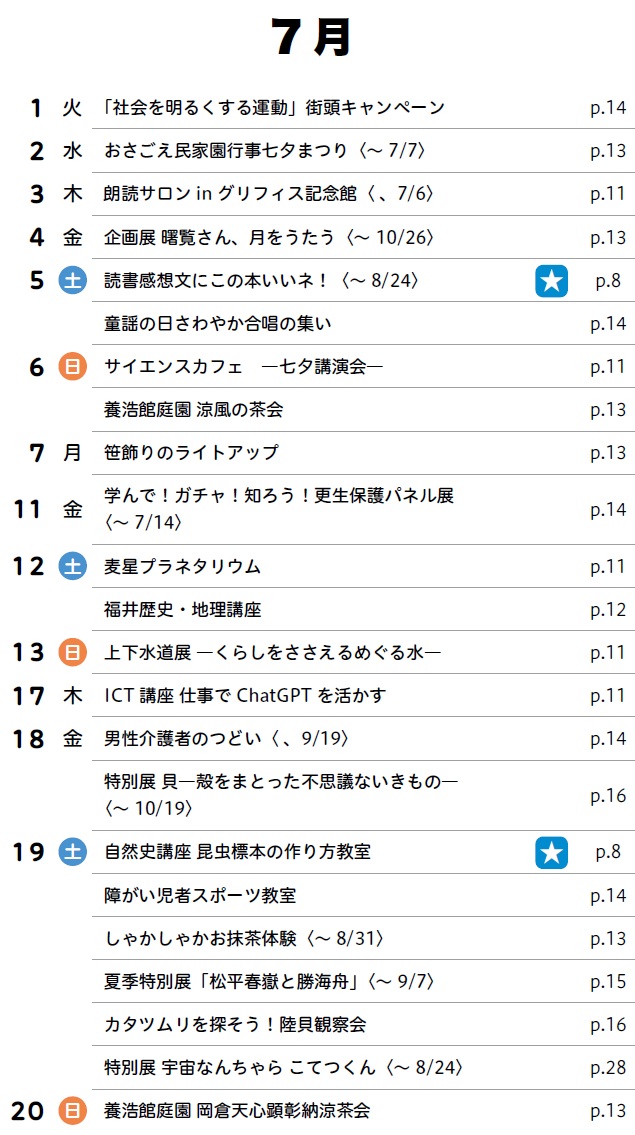Click the blue 土 badge for July 5
635x1135 pixels.
coord(72,280)
